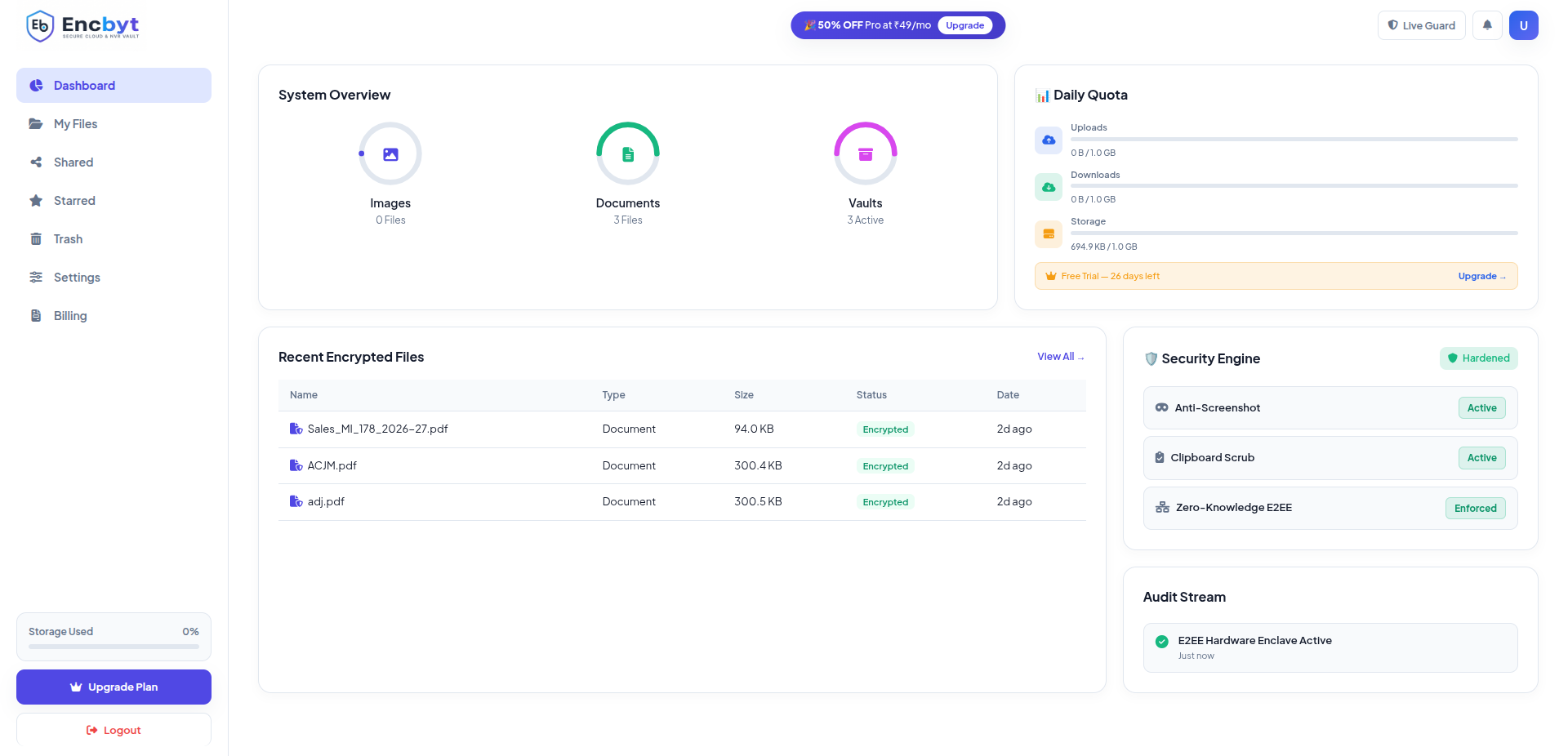Click the Clipboard Scrub icon
The height and width of the screenshot is (756, 1568).
click(1160, 457)
